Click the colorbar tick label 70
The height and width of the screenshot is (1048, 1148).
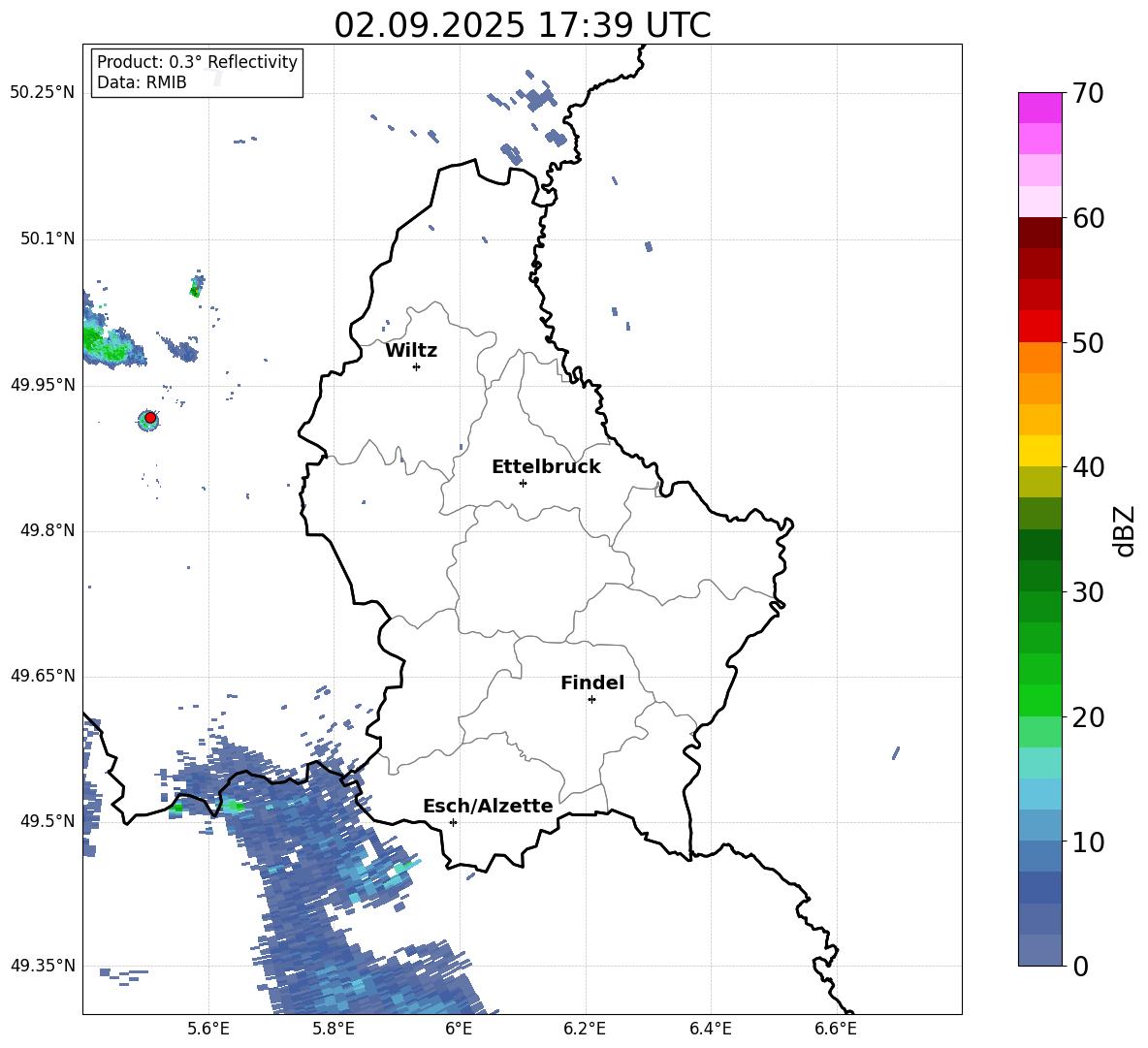point(1088,94)
